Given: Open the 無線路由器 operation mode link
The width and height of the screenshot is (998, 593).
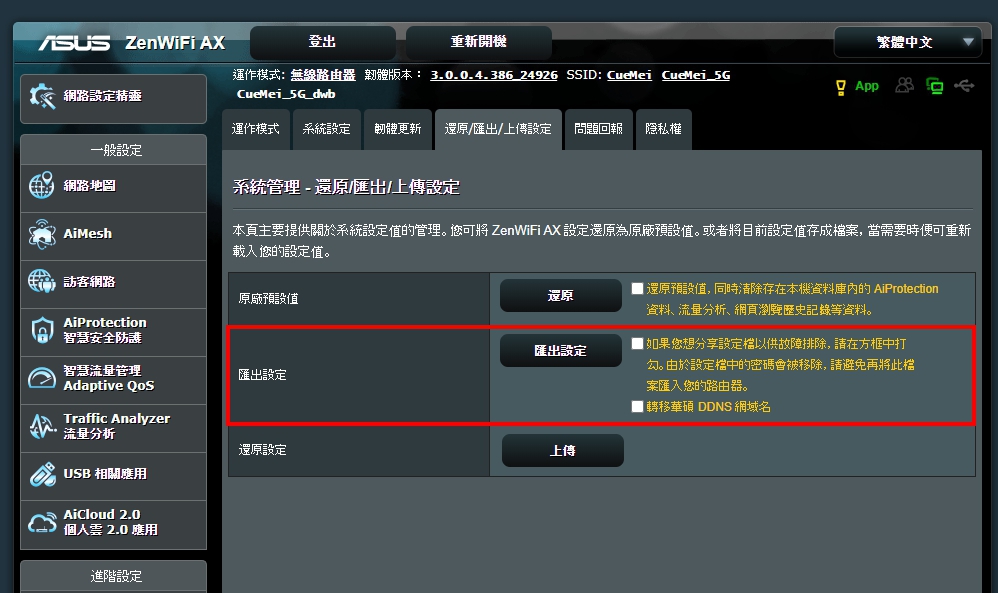Looking at the screenshot, I should coord(323,75).
